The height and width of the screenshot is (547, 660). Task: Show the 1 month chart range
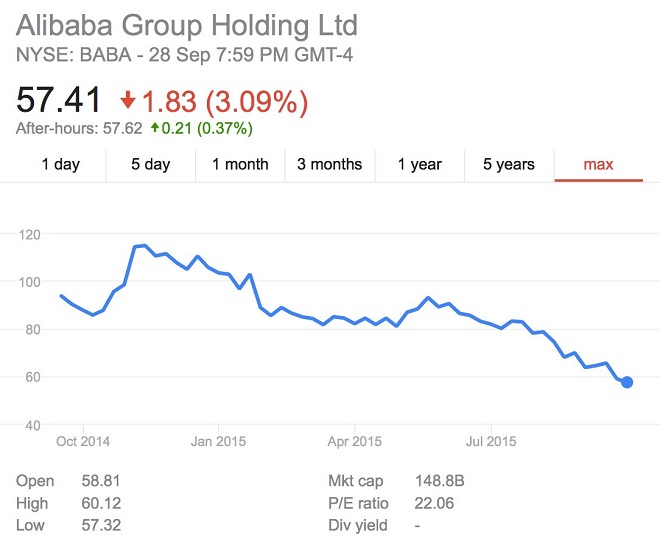240,165
